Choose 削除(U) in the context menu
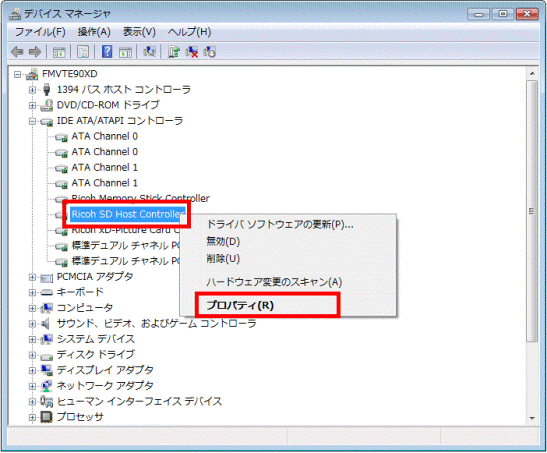This screenshot has width=547, height=453. [288, 259]
